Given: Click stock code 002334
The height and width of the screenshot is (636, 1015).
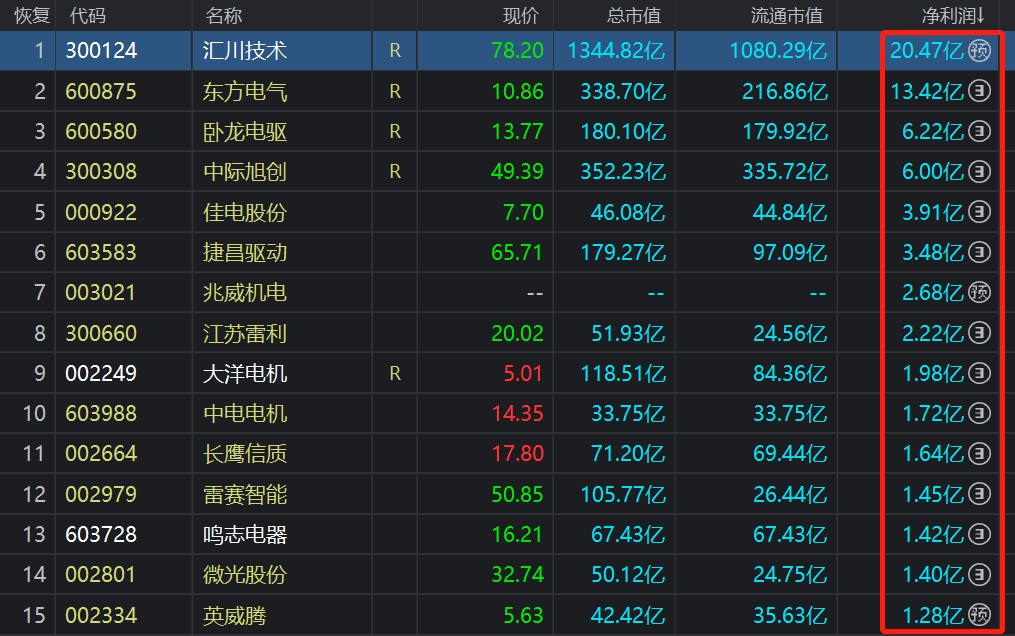Looking at the screenshot, I should click(x=101, y=615).
